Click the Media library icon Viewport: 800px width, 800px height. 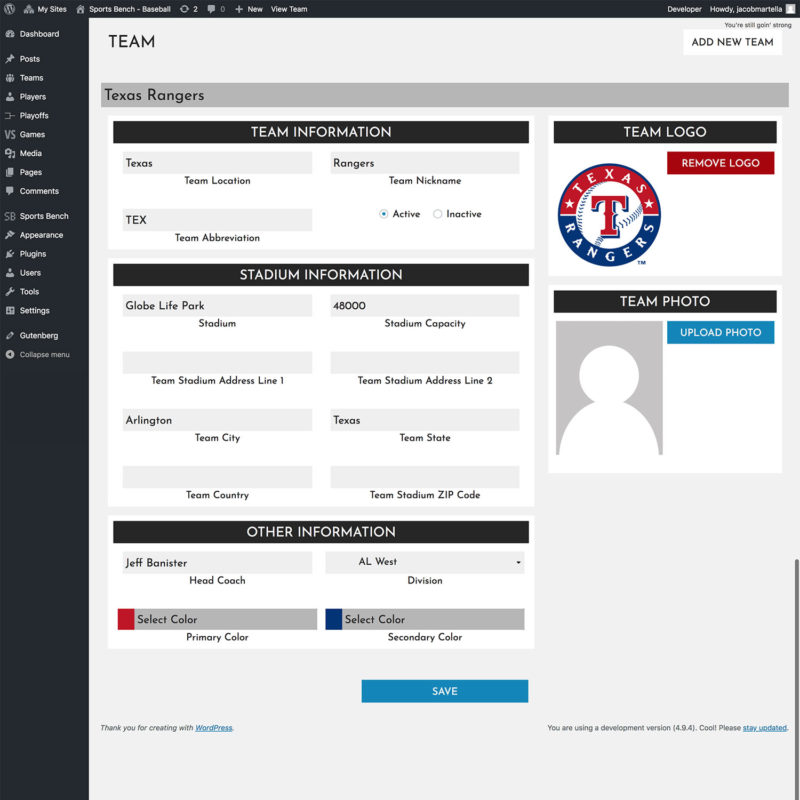click(10, 153)
